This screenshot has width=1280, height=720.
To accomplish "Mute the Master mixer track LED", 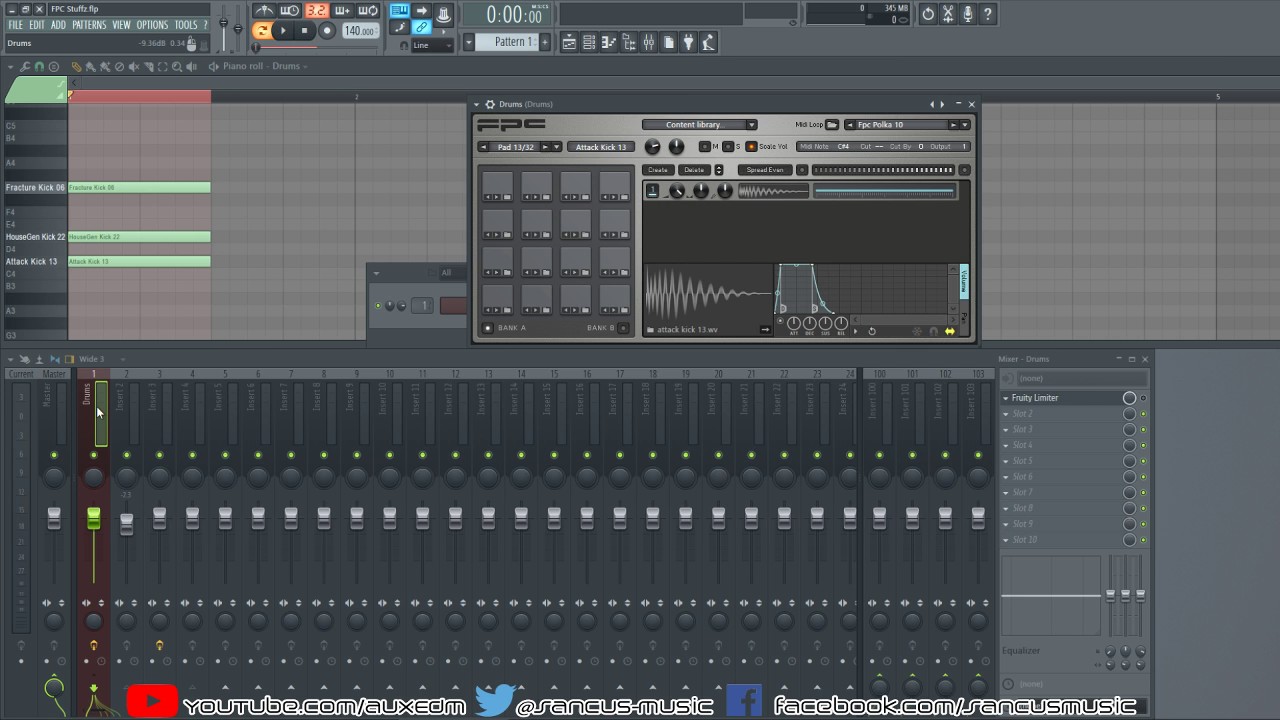I will (54, 455).
